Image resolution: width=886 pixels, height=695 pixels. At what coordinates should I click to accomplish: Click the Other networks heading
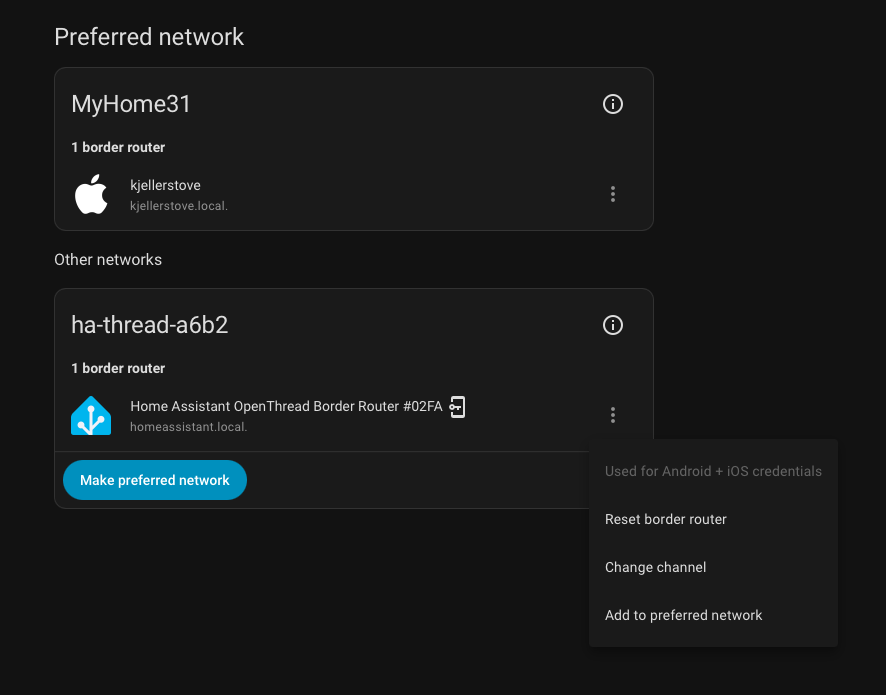pos(108,259)
